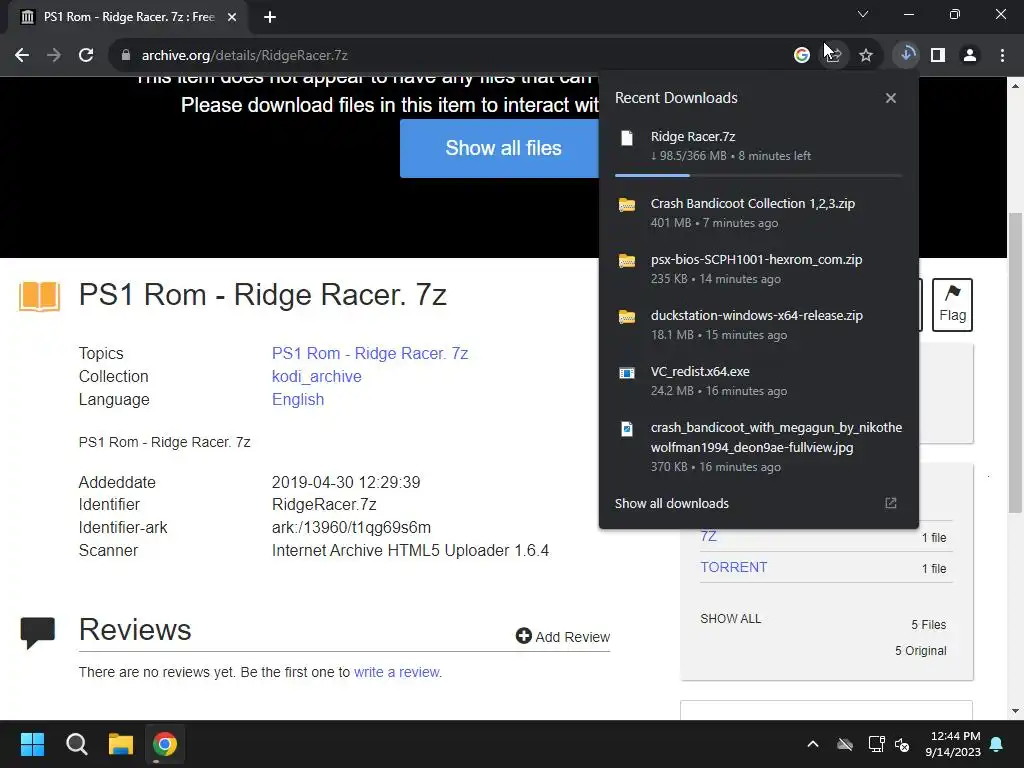1024x768 pixels.
Task: Toggle the Chrome downloads button
Action: tap(906, 54)
